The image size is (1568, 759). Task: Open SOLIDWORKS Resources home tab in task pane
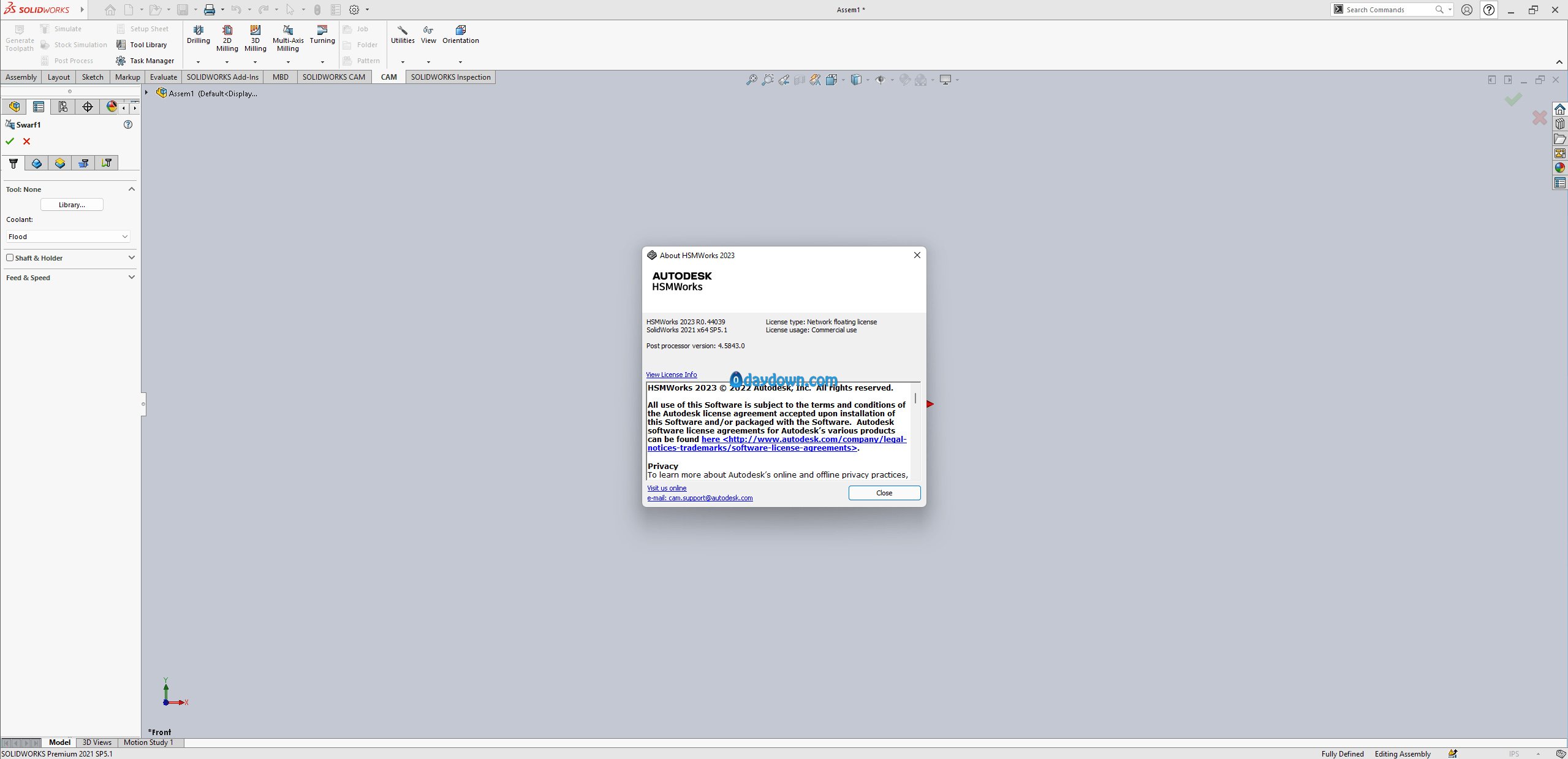pyautogui.click(x=1560, y=110)
